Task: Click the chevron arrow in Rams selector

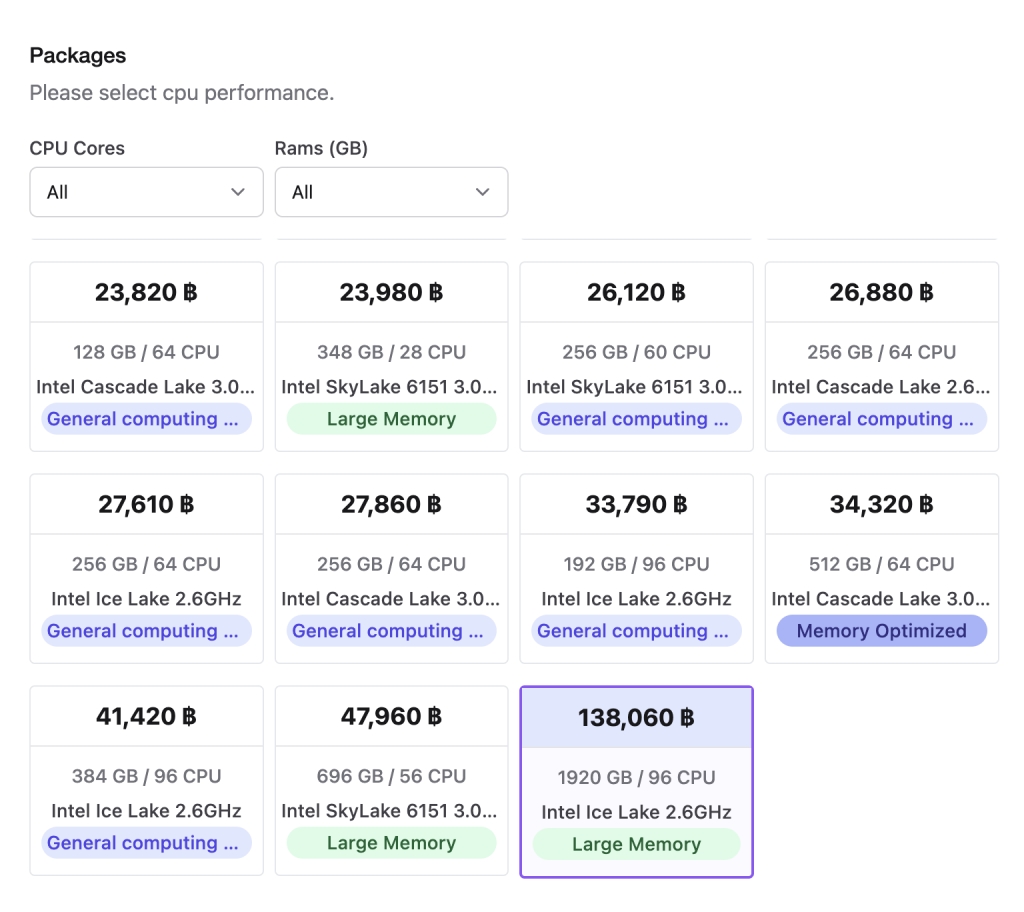Action: pyautogui.click(x=483, y=192)
